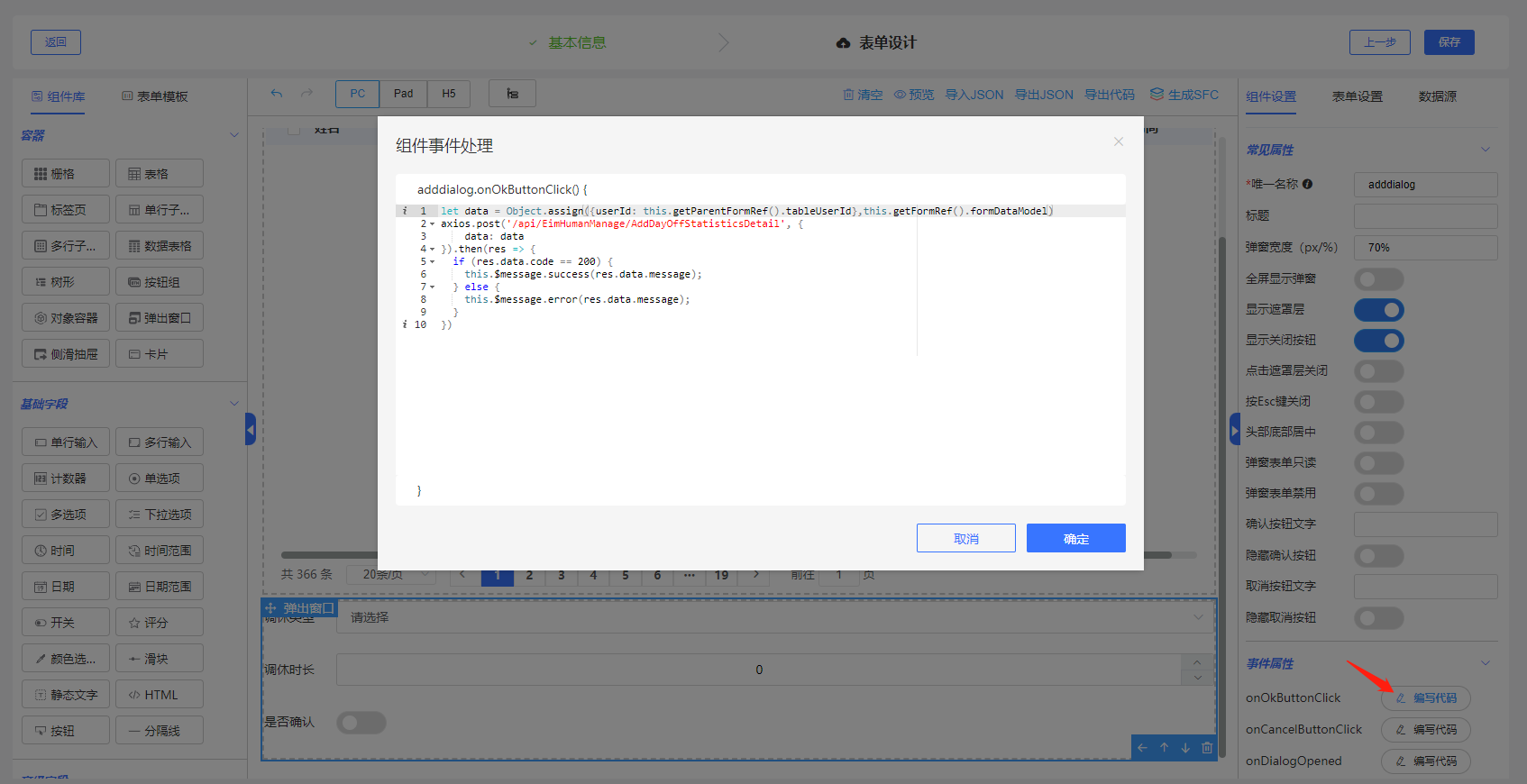Click the 保存 button
The width and height of the screenshot is (1527, 784).
tap(1449, 42)
